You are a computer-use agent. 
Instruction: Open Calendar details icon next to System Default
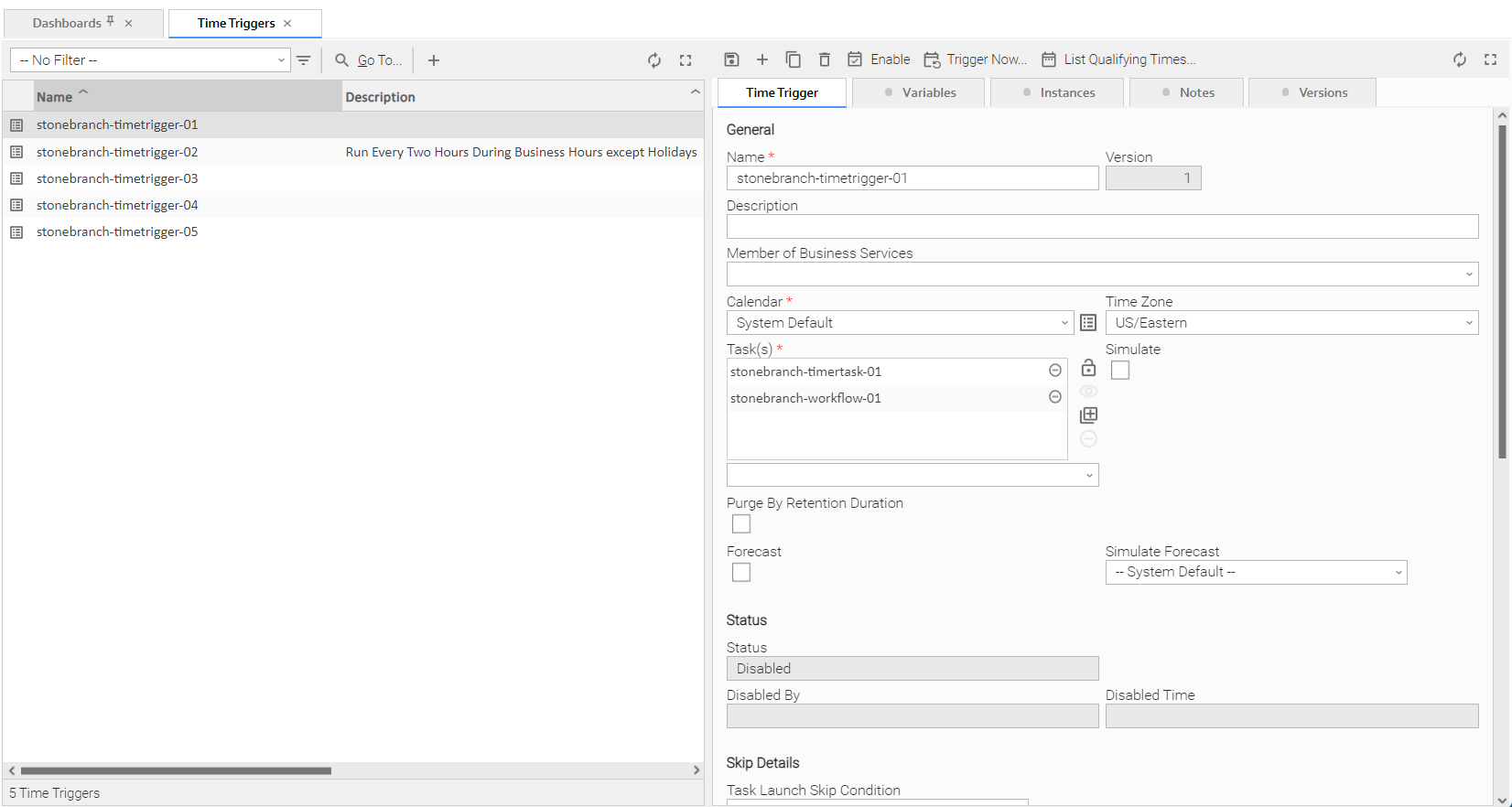pos(1087,323)
